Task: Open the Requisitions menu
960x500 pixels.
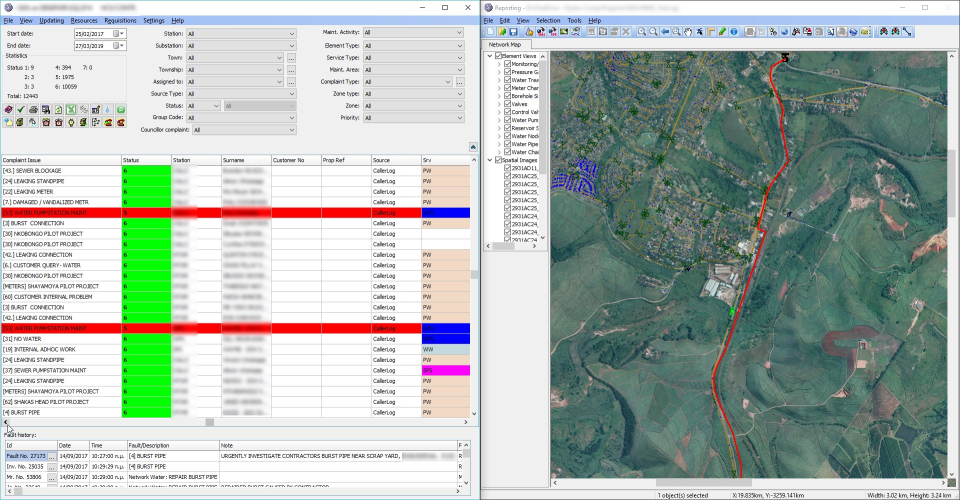Action: click(x=120, y=20)
